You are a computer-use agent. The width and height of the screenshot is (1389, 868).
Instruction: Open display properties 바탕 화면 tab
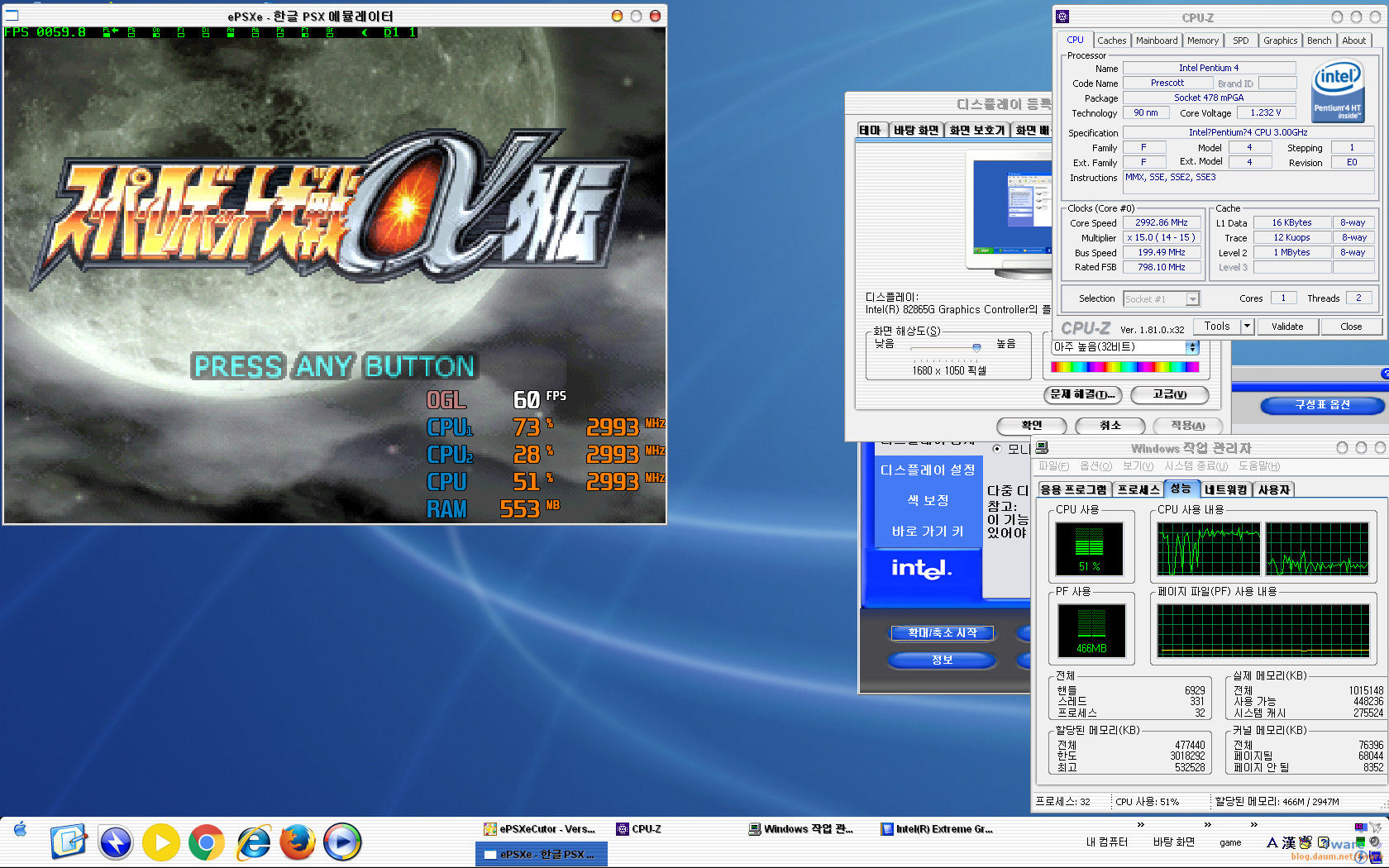point(916,130)
